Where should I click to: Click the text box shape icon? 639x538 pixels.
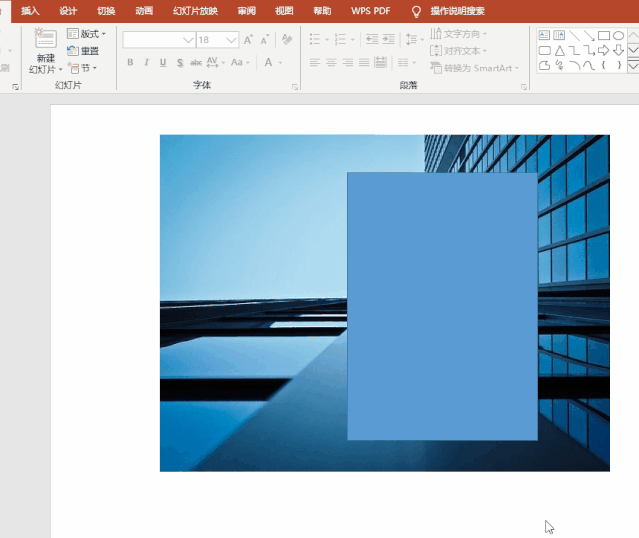(x=544, y=36)
